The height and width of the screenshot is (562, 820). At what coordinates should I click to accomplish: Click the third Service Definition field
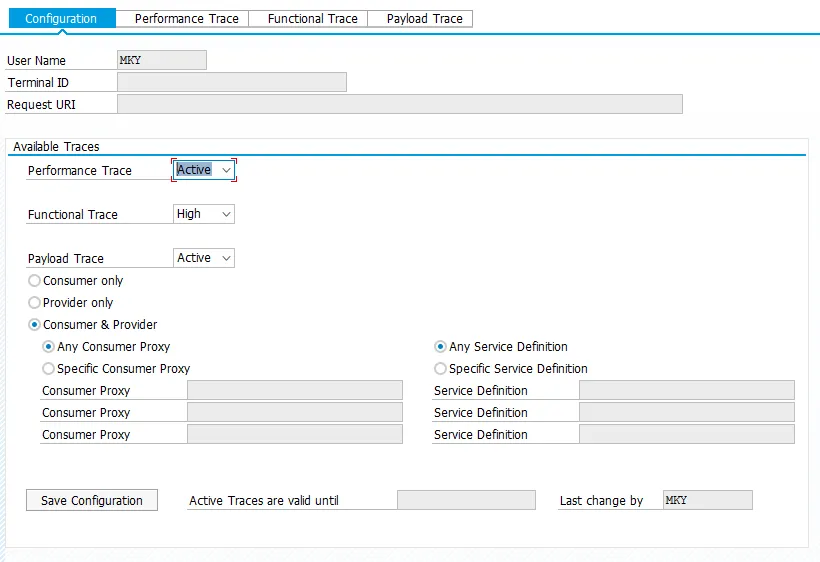tap(687, 434)
